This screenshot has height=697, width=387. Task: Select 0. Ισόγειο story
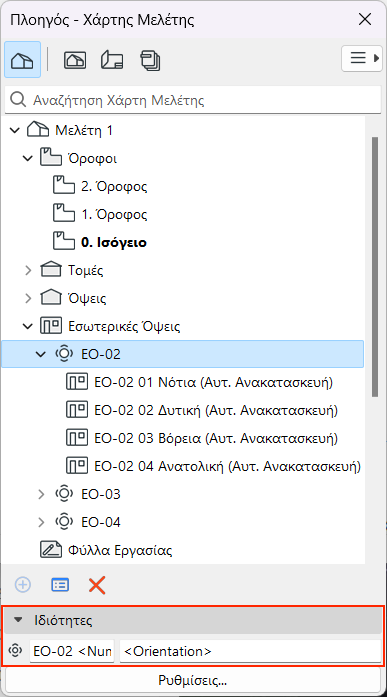point(114,243)
